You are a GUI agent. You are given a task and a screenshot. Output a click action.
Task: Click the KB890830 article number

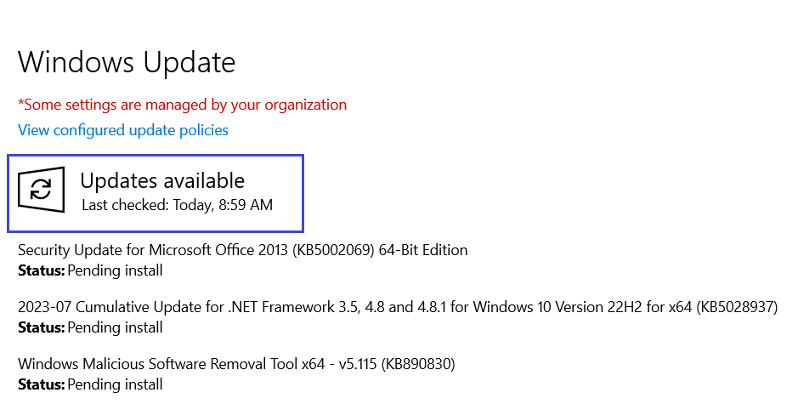tap(418, 364)
